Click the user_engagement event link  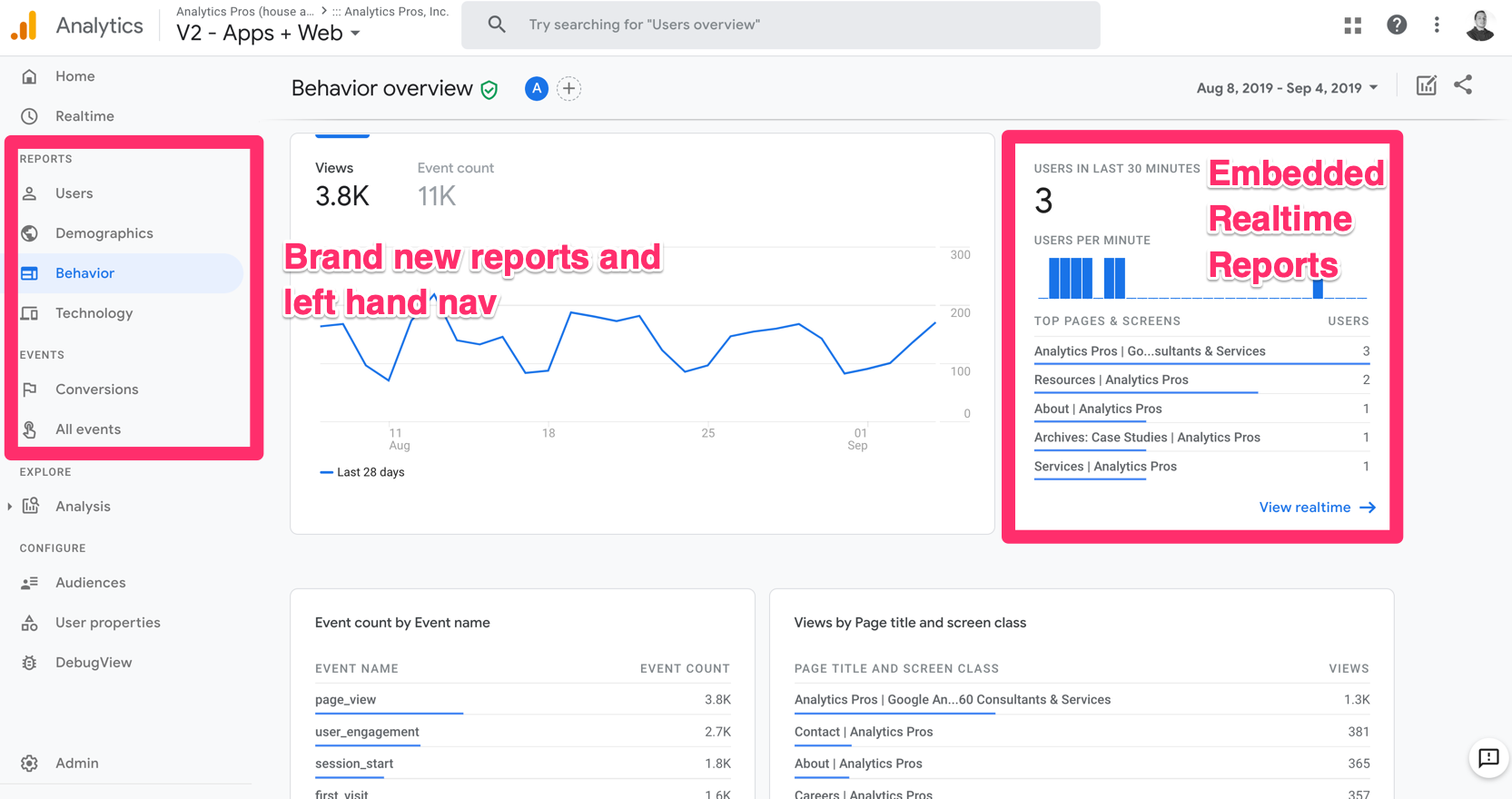367,732
